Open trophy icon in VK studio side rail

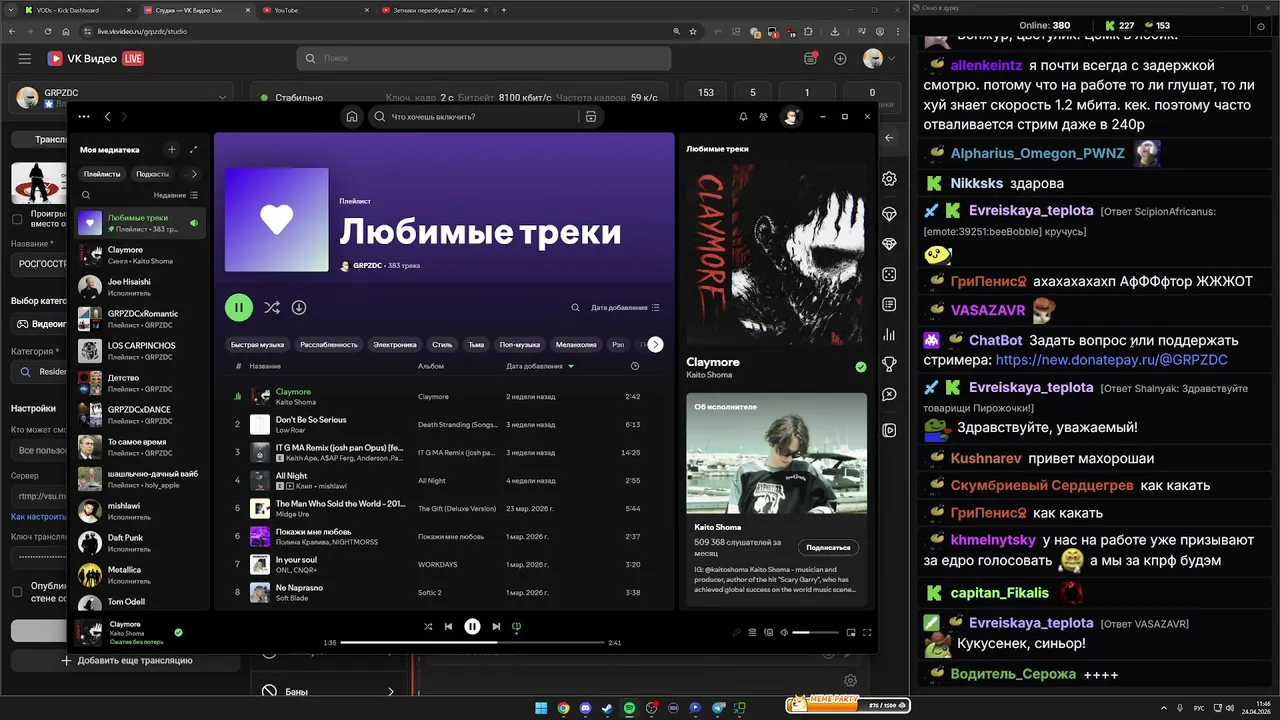click(x=889, y=364)
